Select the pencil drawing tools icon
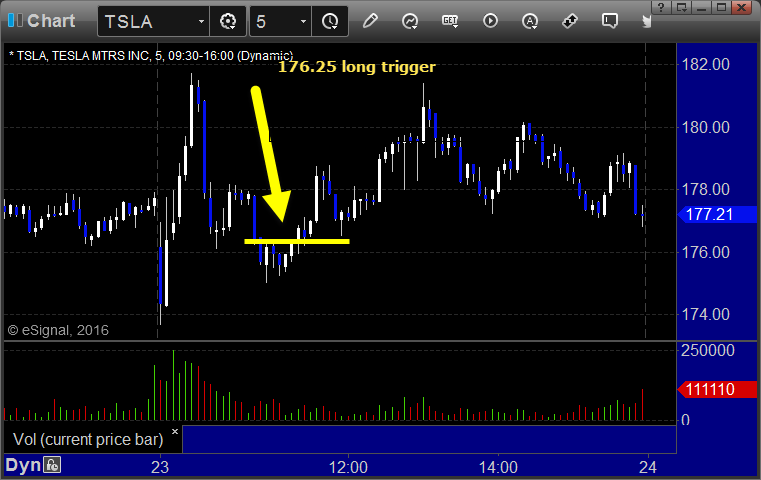 coord(370,21)
